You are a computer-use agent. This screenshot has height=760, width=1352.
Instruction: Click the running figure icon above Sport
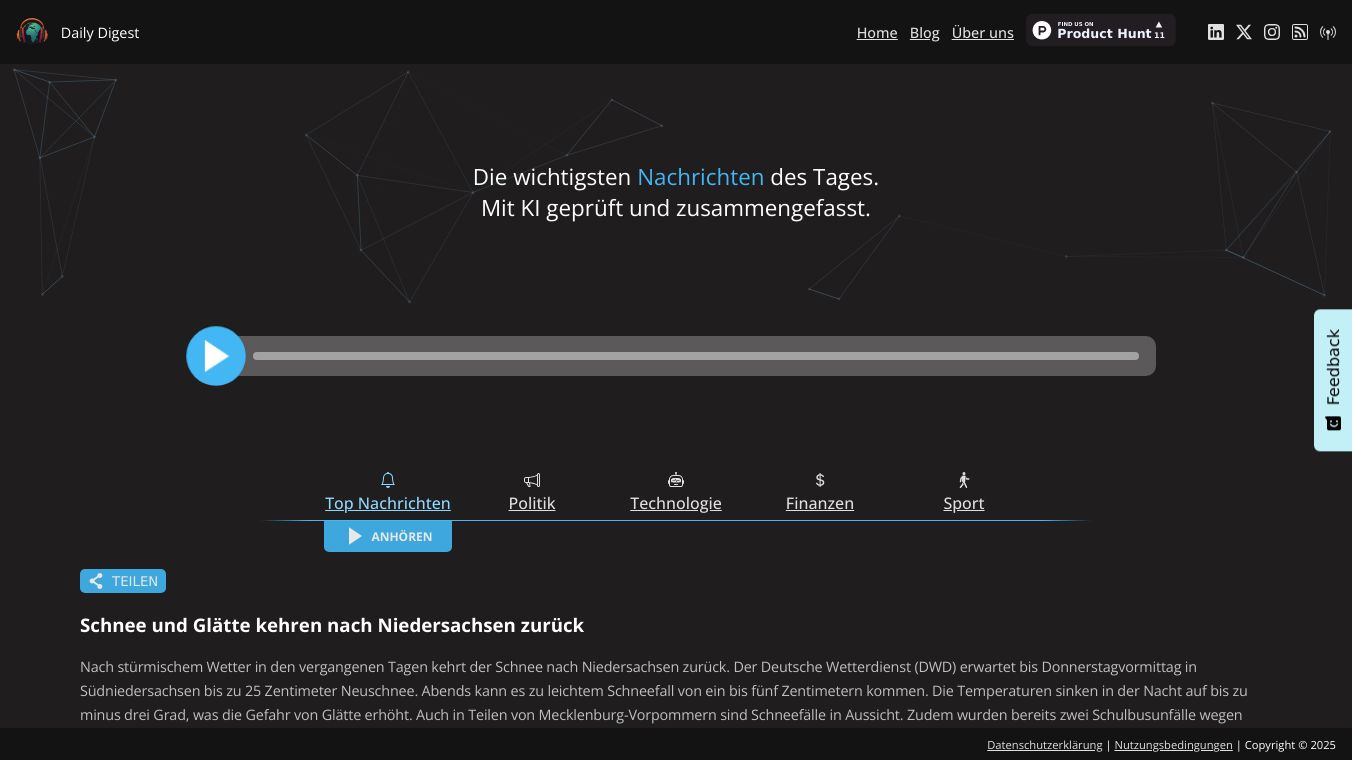pyautogui.click(x=964, y=480)
